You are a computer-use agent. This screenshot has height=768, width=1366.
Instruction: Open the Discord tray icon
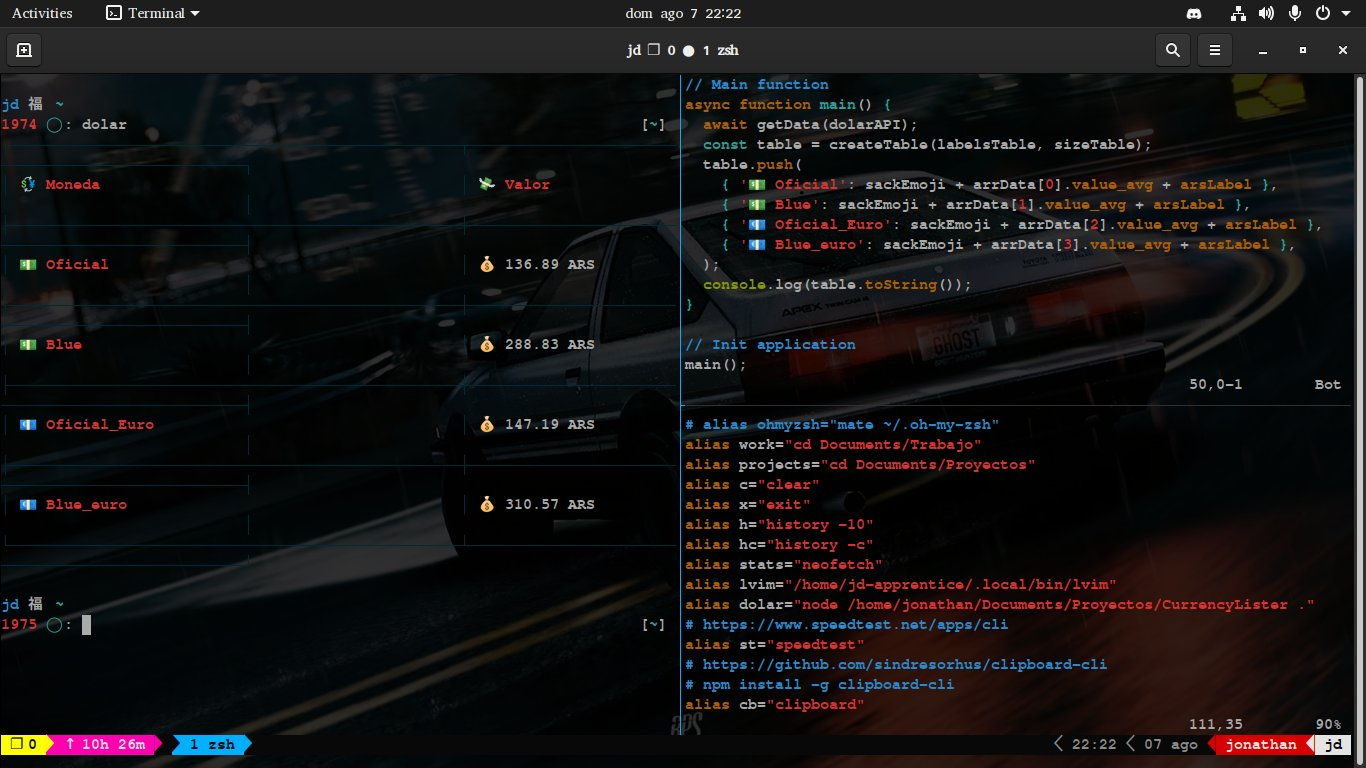[1192, 13]
